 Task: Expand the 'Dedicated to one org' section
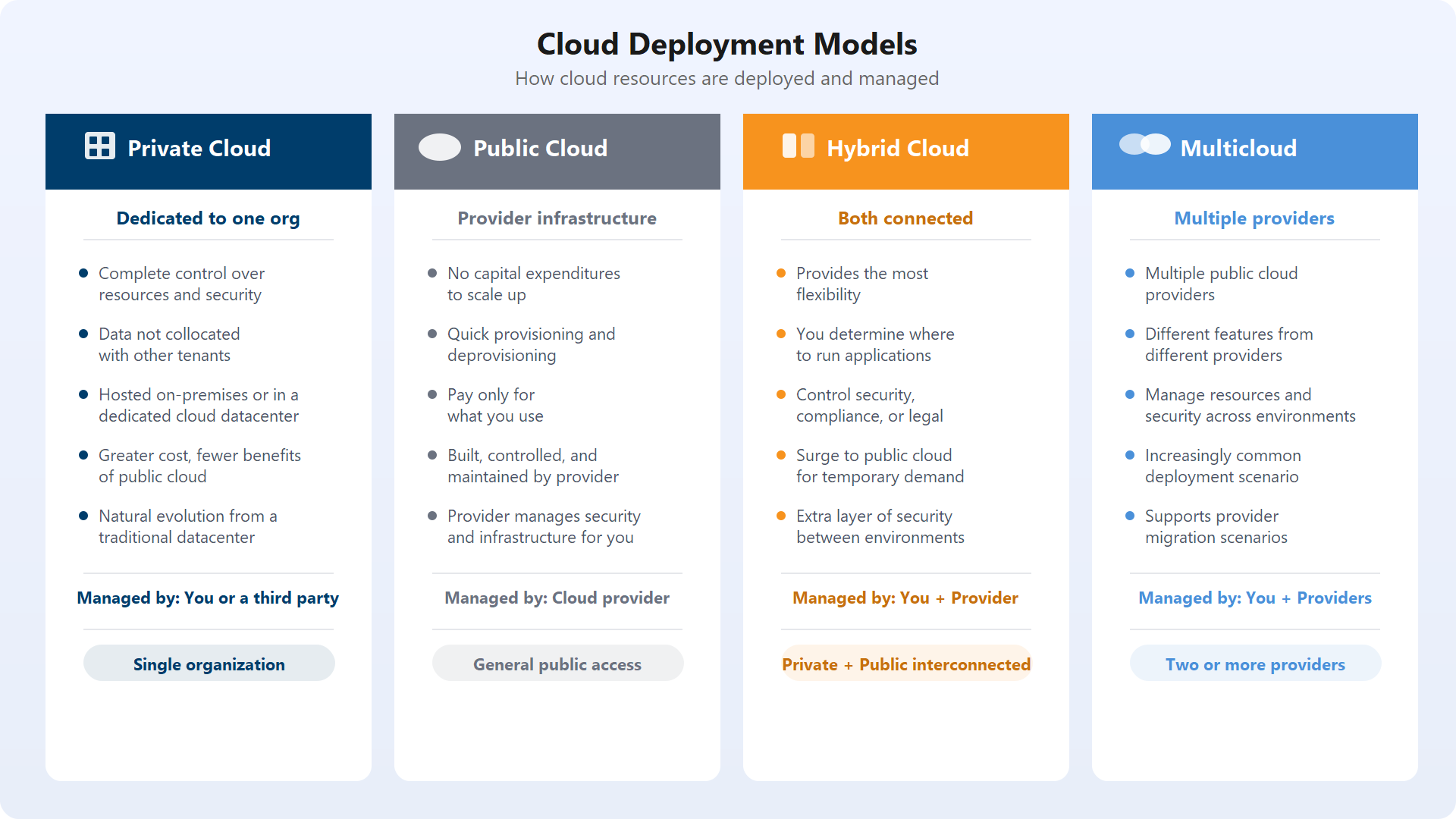click(208, 219)
